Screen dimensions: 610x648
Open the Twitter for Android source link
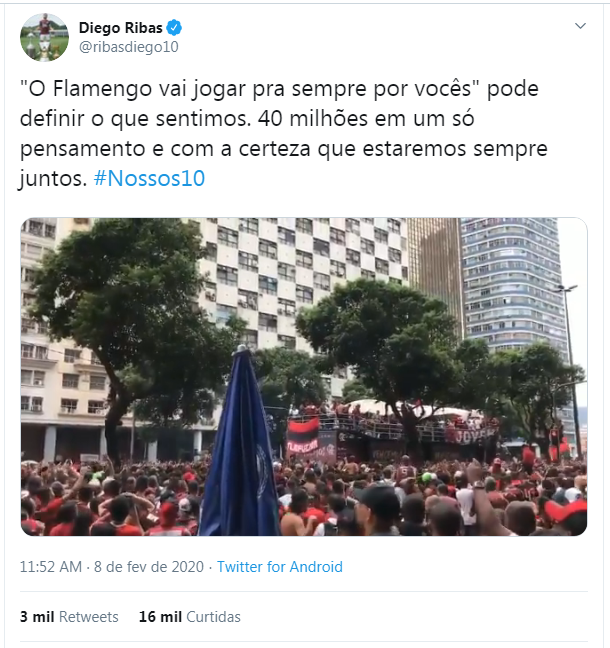(280, 567)
